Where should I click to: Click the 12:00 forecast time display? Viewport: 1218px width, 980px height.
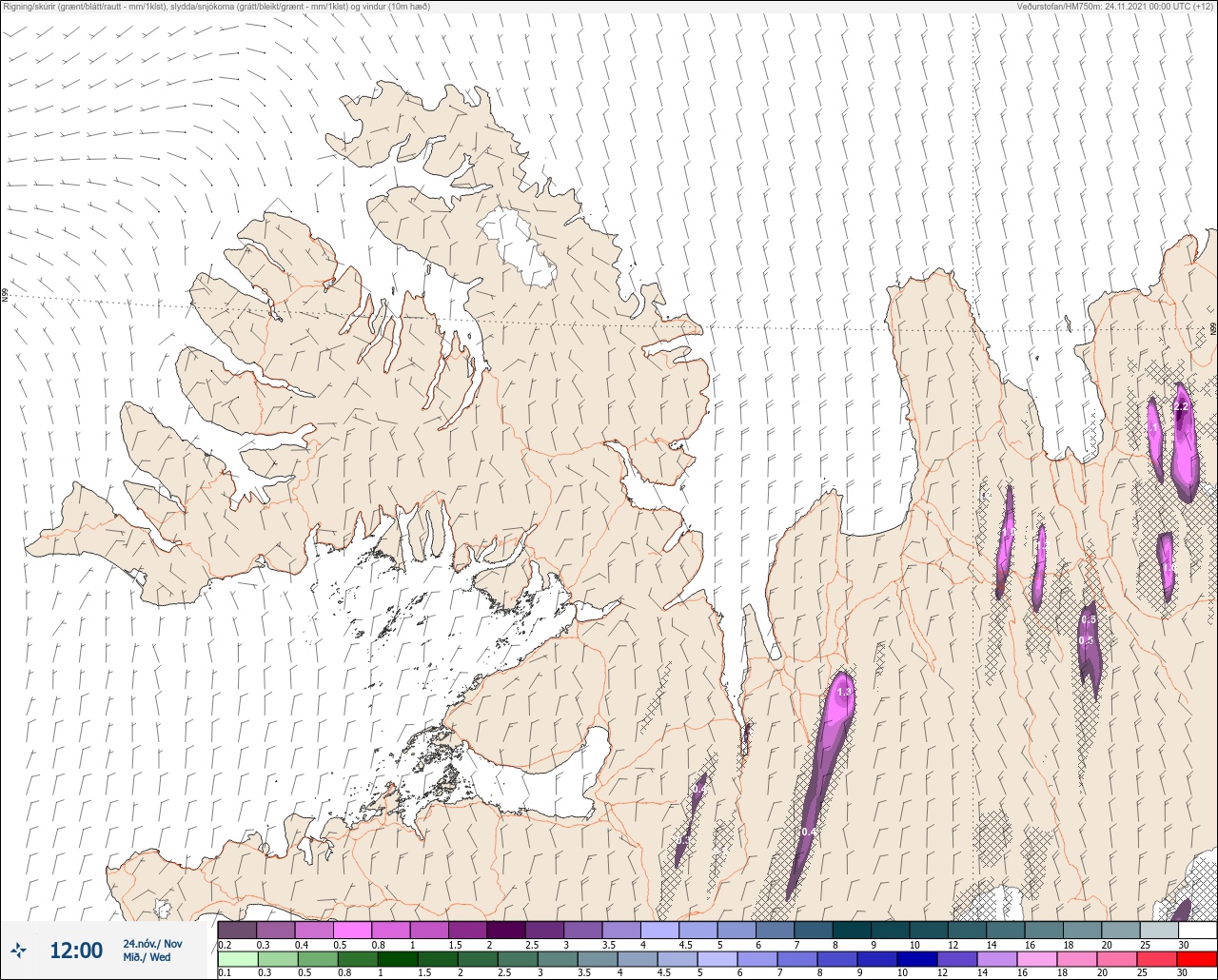[x=76, y=951]
